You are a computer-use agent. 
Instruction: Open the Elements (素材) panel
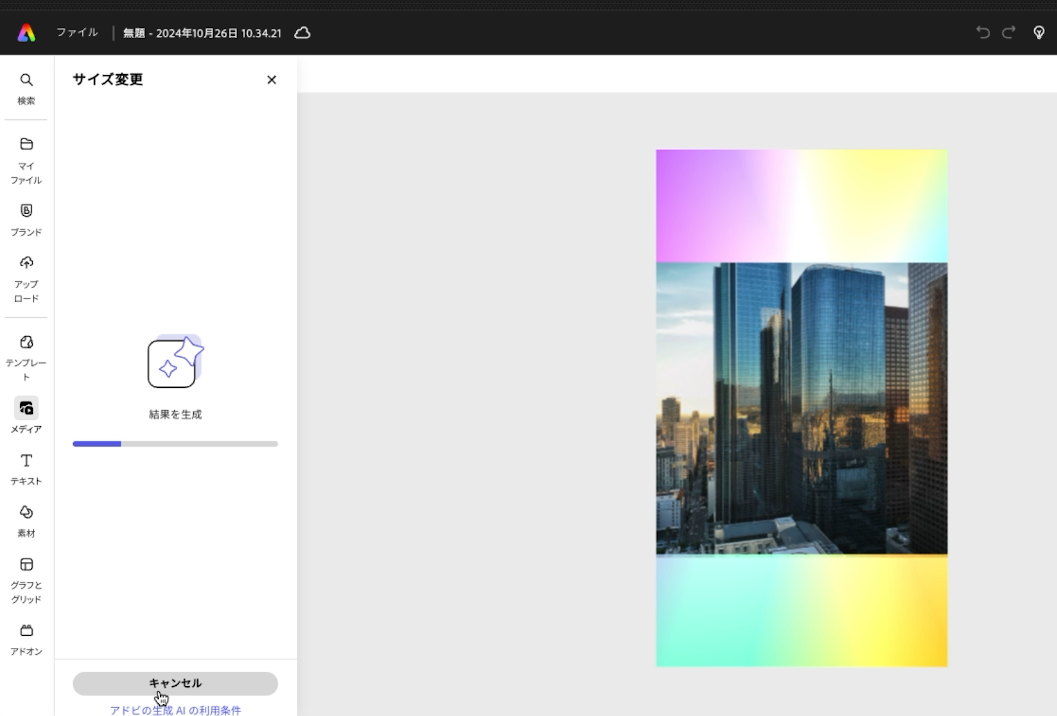tap(26, 520)
